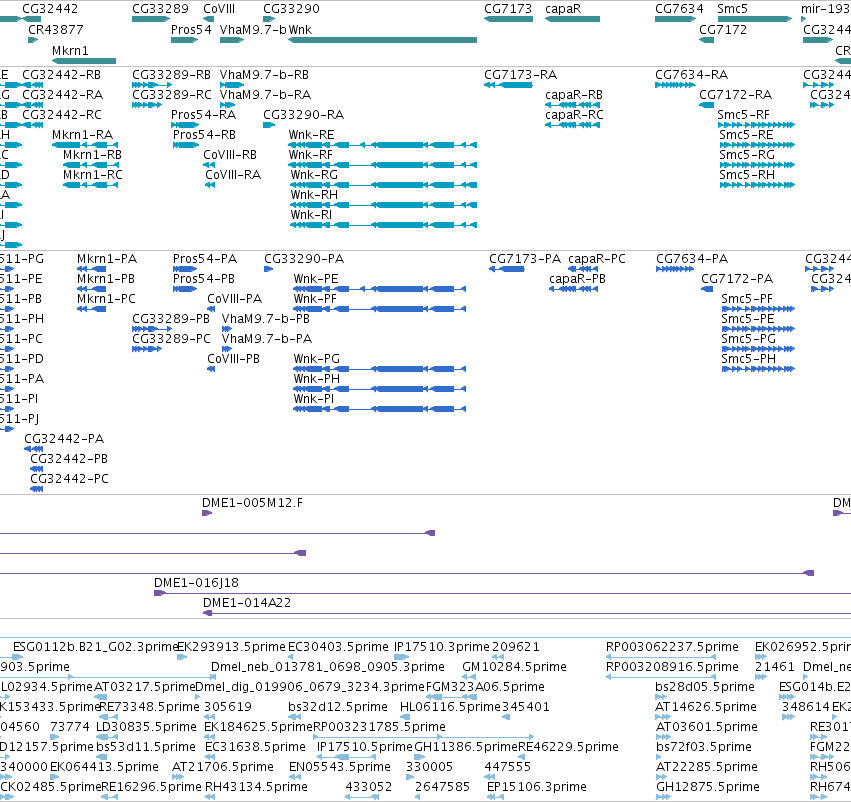Click the AT14626.5prime EST feature
This screenshot has height=802, width=851.
click(663, 717)
